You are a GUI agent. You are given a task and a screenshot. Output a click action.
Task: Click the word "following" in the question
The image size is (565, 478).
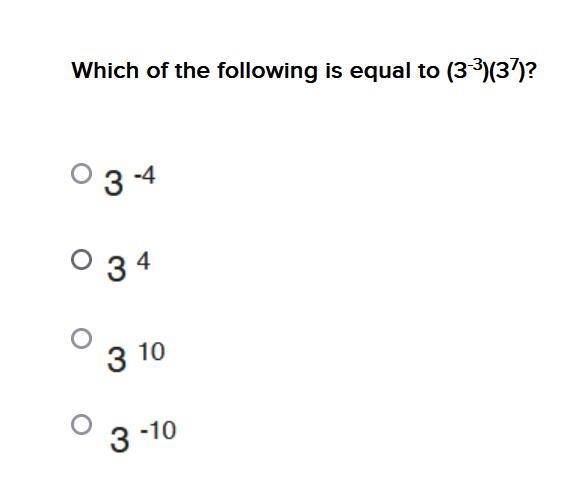pyautogui.click(x=267, y=71)
